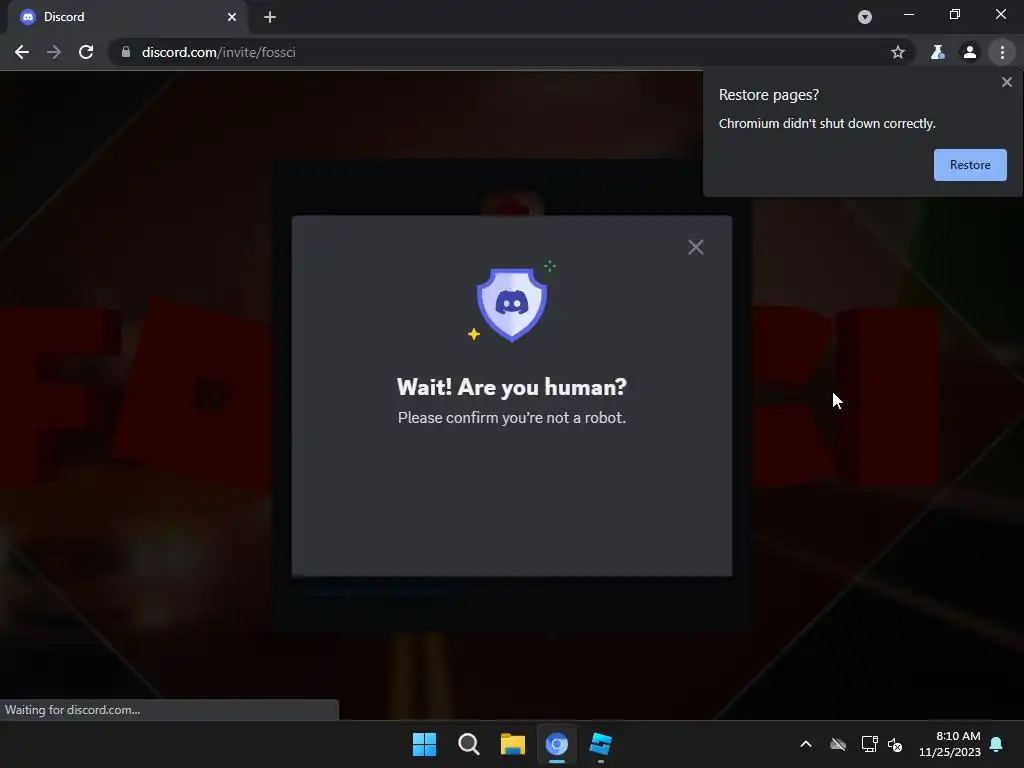Click the Discord shield logo

point(511,304)
